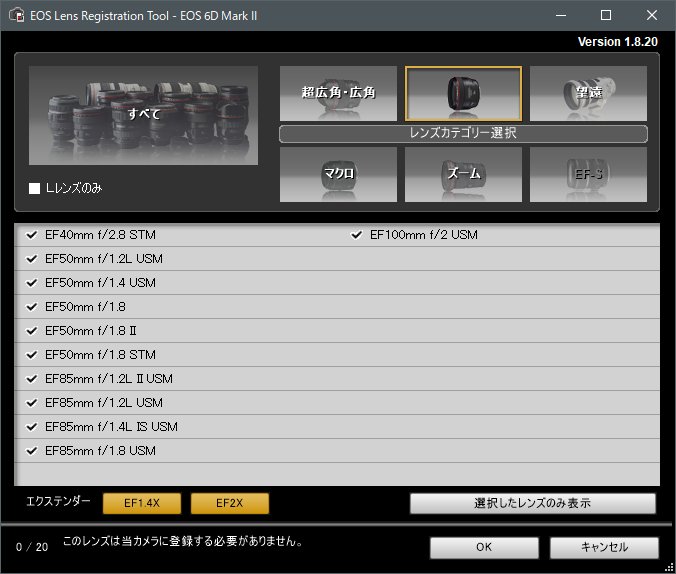Click the キャンセル button
Image resolution: width=676 pixels, height=574 pixels.
(604, 547)
